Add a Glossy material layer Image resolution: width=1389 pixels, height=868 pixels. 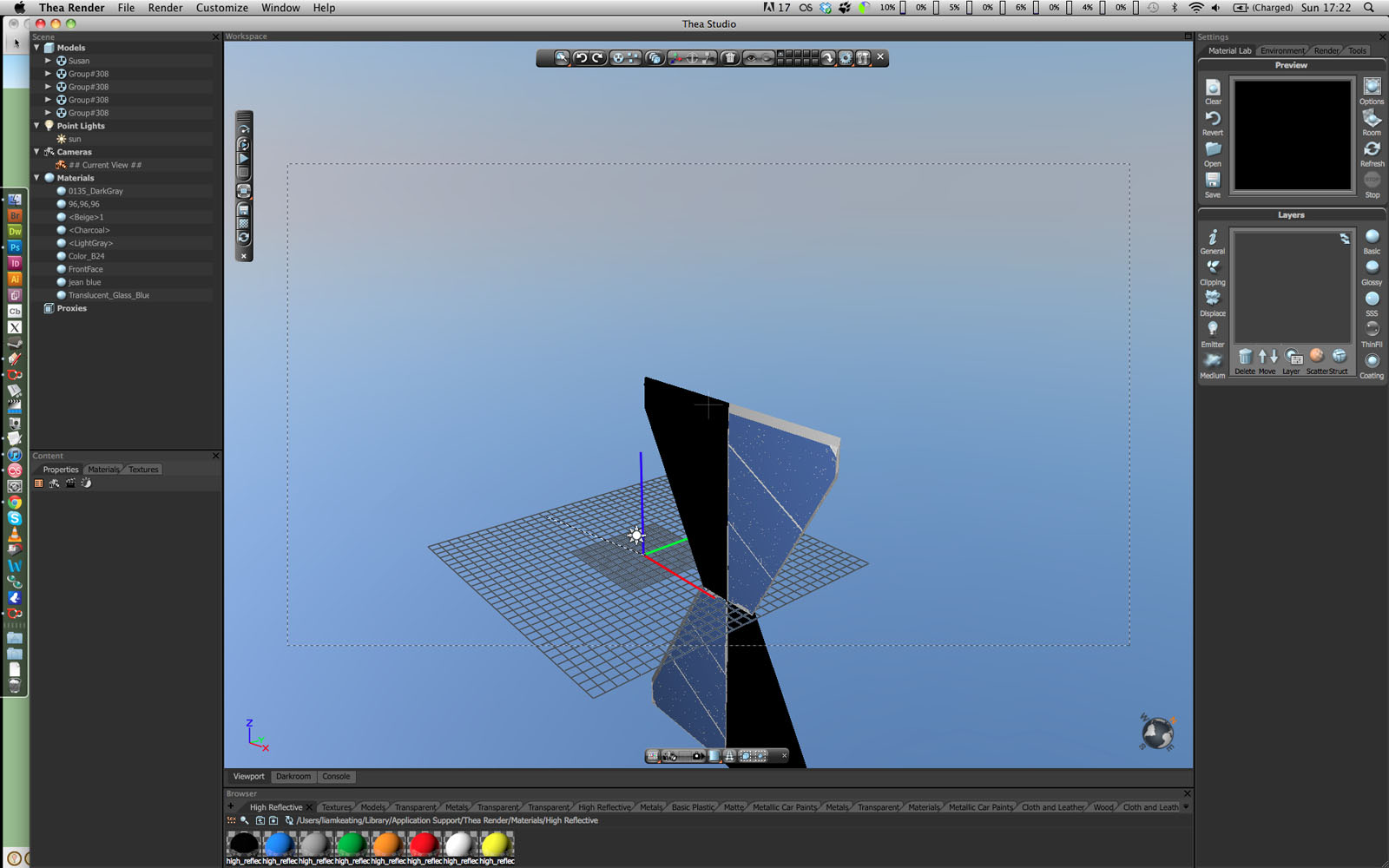pos(1372,273)
